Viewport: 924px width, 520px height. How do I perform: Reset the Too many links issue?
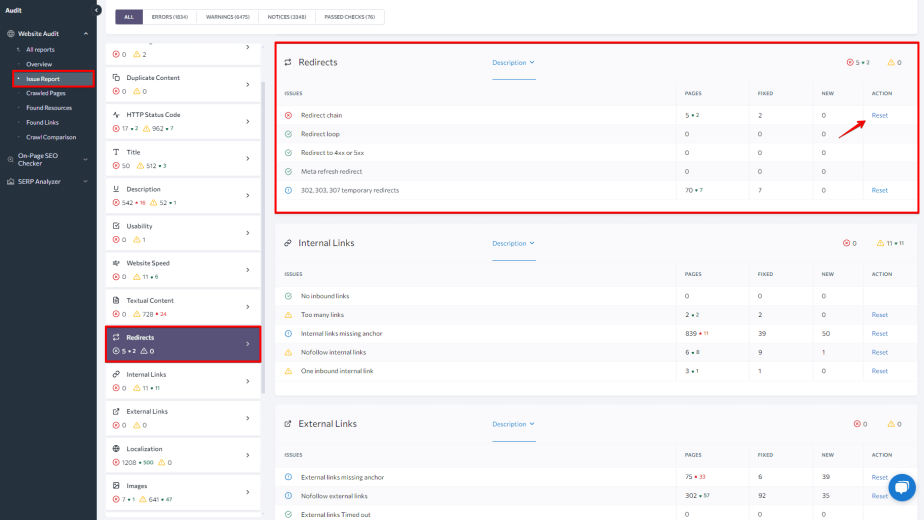coord(879,315)
